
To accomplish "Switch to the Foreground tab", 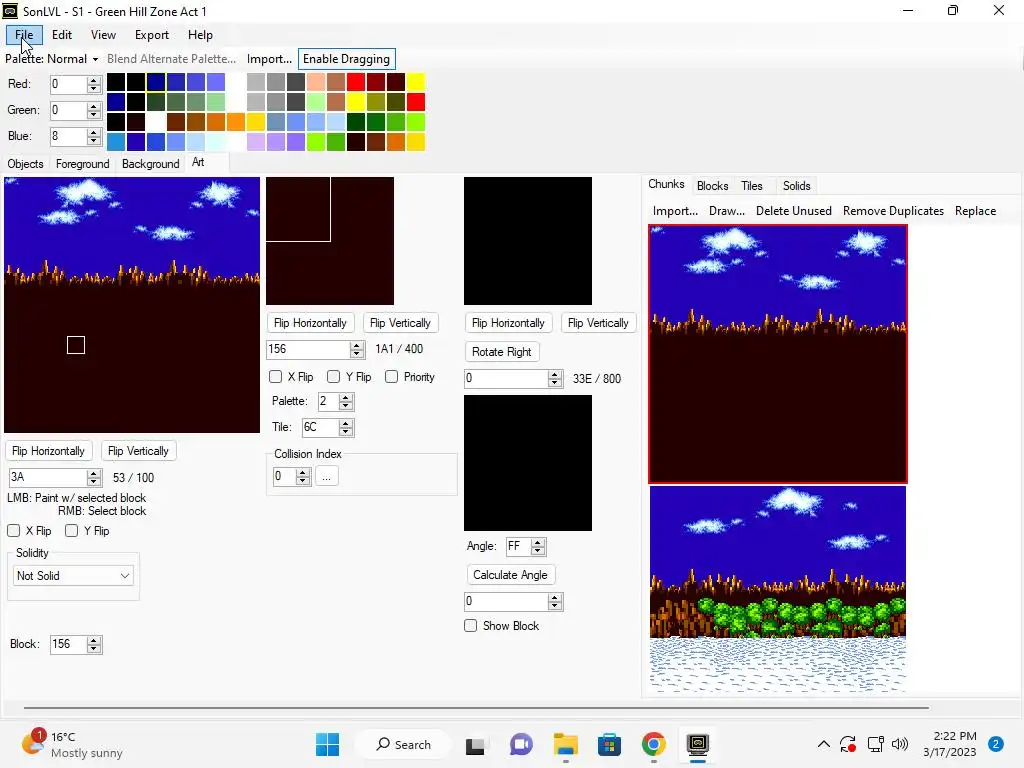I will point(82,163).
